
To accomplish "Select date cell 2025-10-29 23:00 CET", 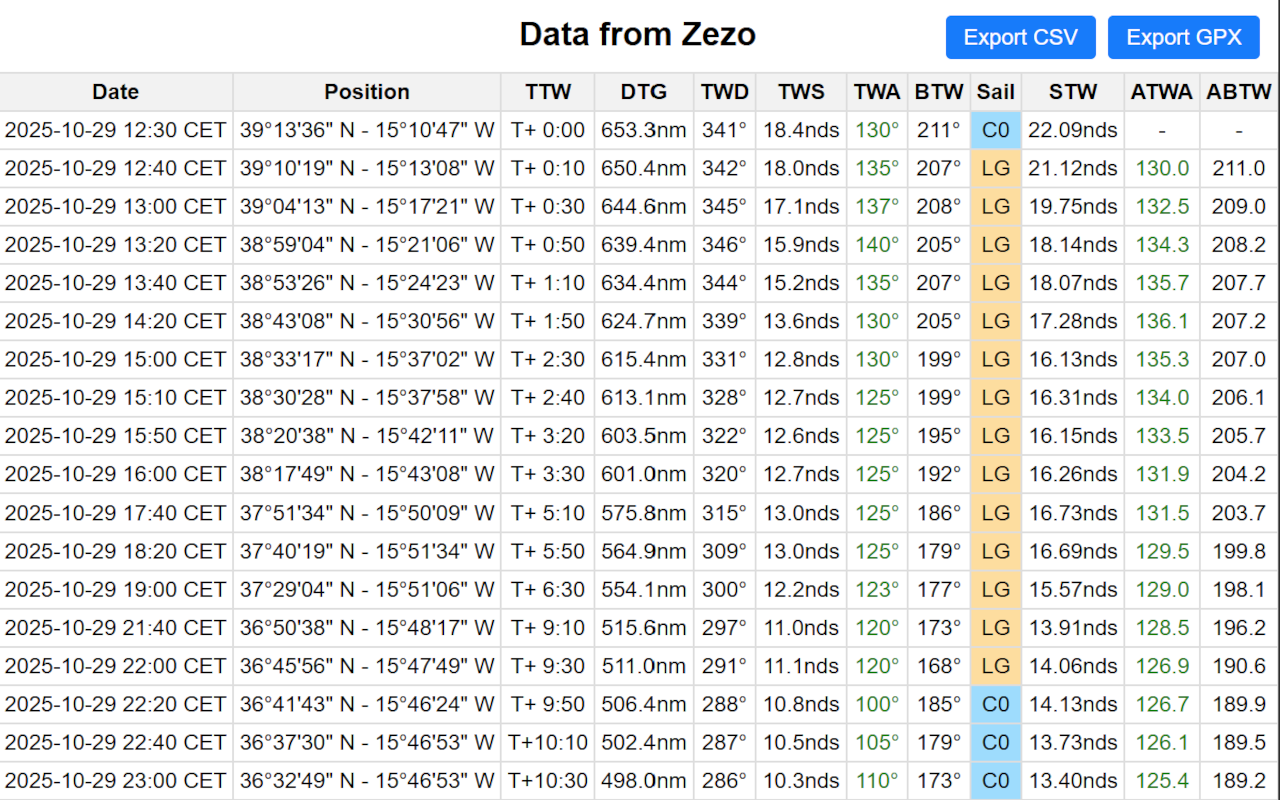I will (116, 781).
